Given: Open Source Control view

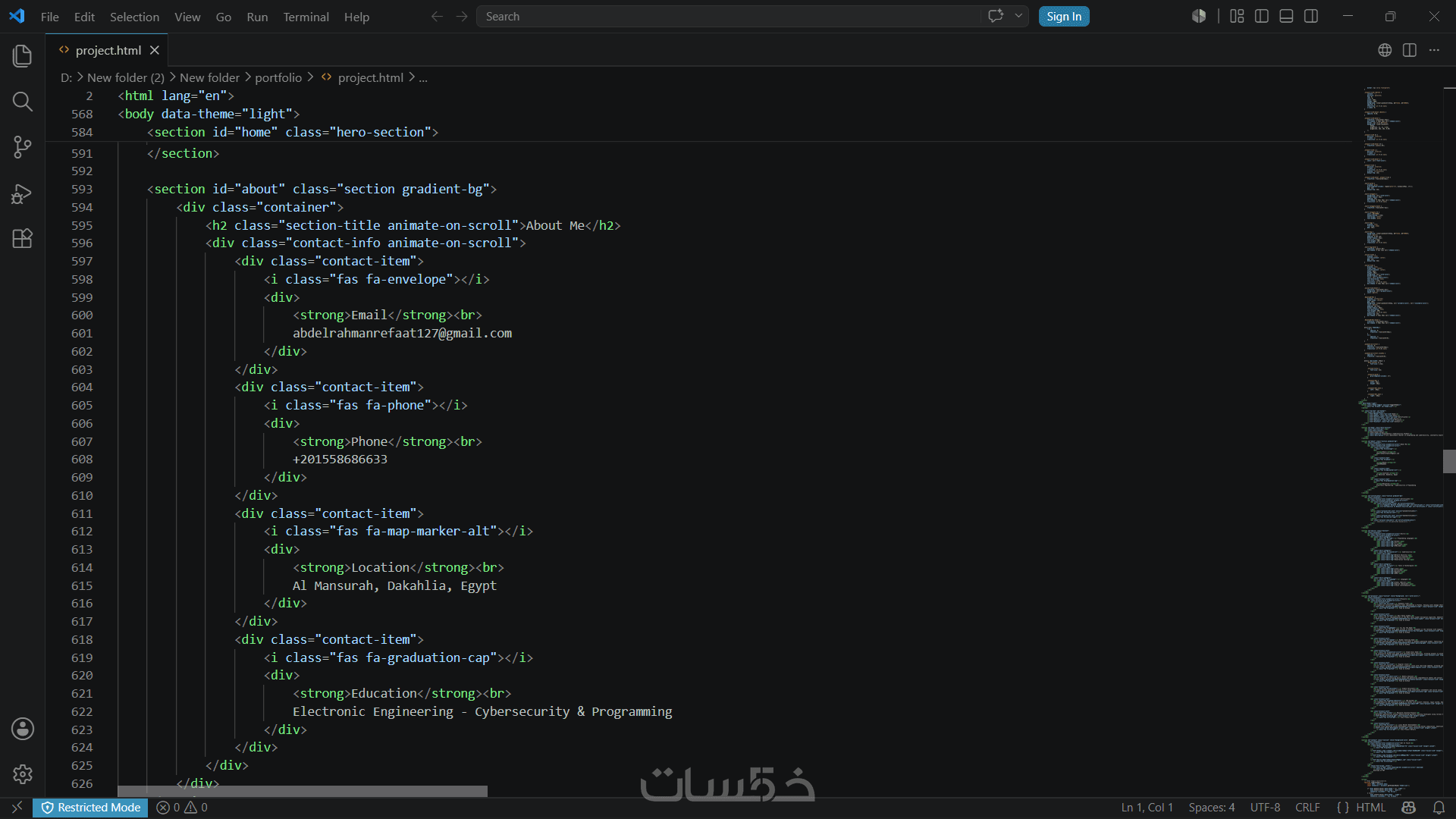Looking at the screenshot, I should (23, 147).
